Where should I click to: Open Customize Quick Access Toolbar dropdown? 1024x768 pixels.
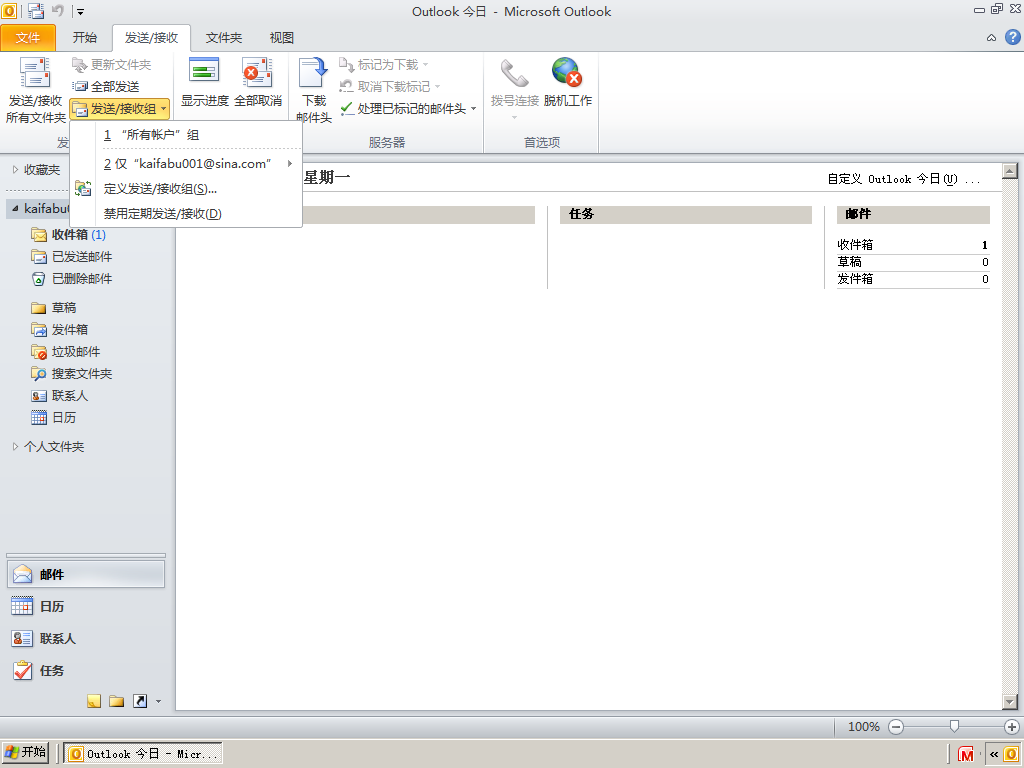(80, 12)
